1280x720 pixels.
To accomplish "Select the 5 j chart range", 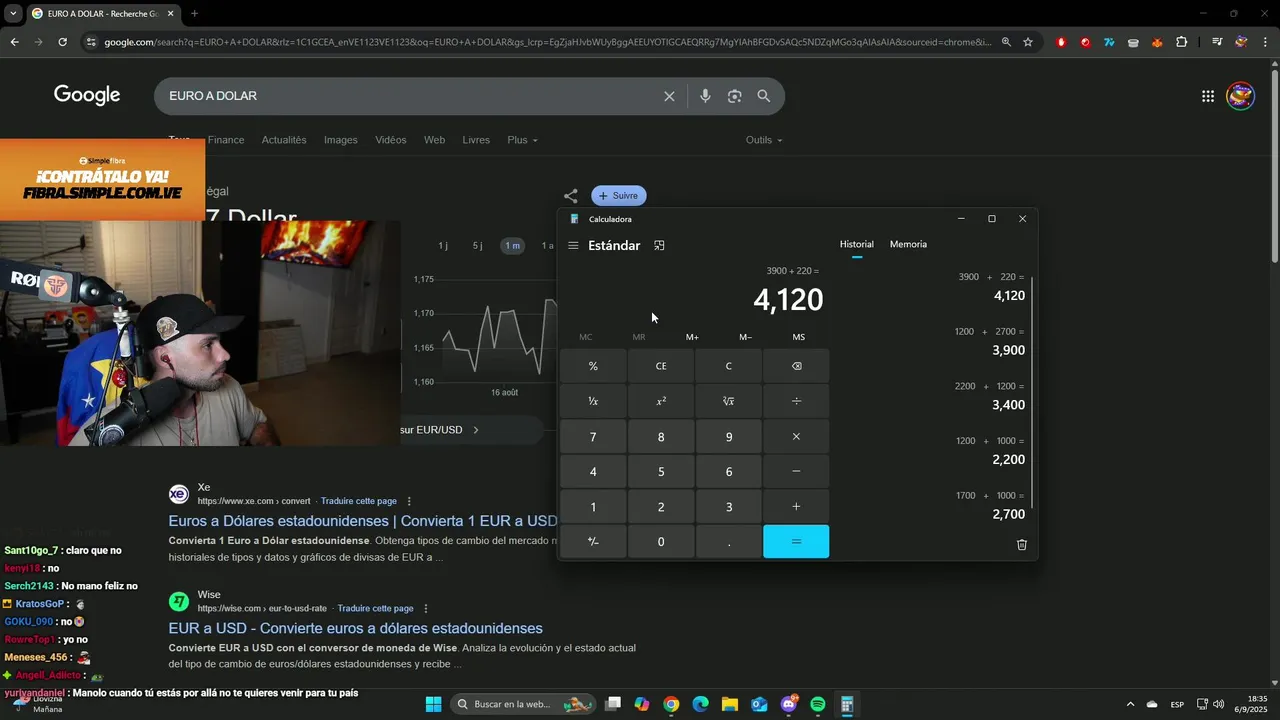I will [477, 246].
